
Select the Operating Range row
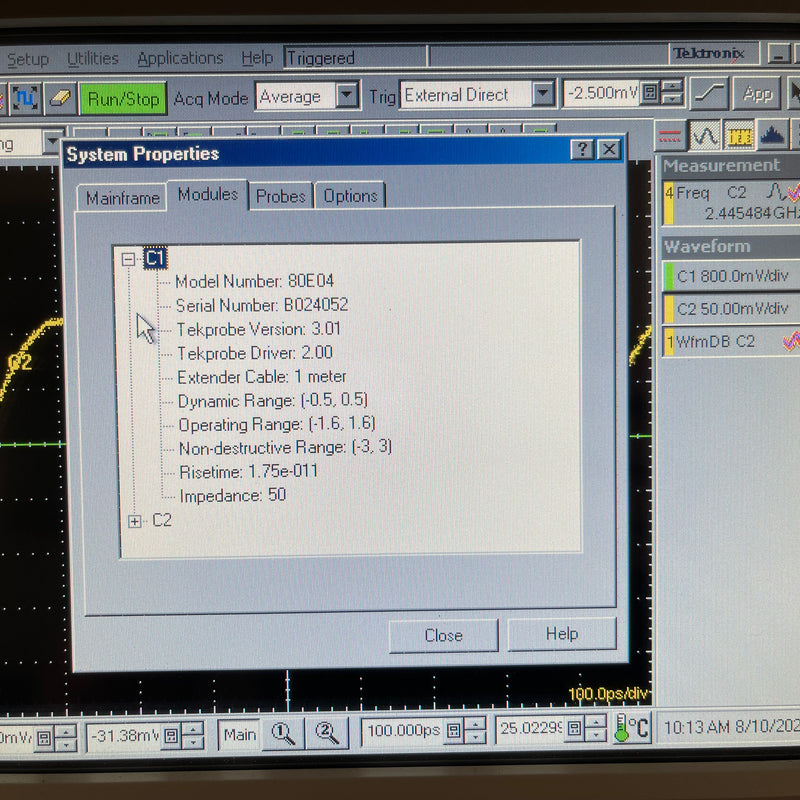277,424
